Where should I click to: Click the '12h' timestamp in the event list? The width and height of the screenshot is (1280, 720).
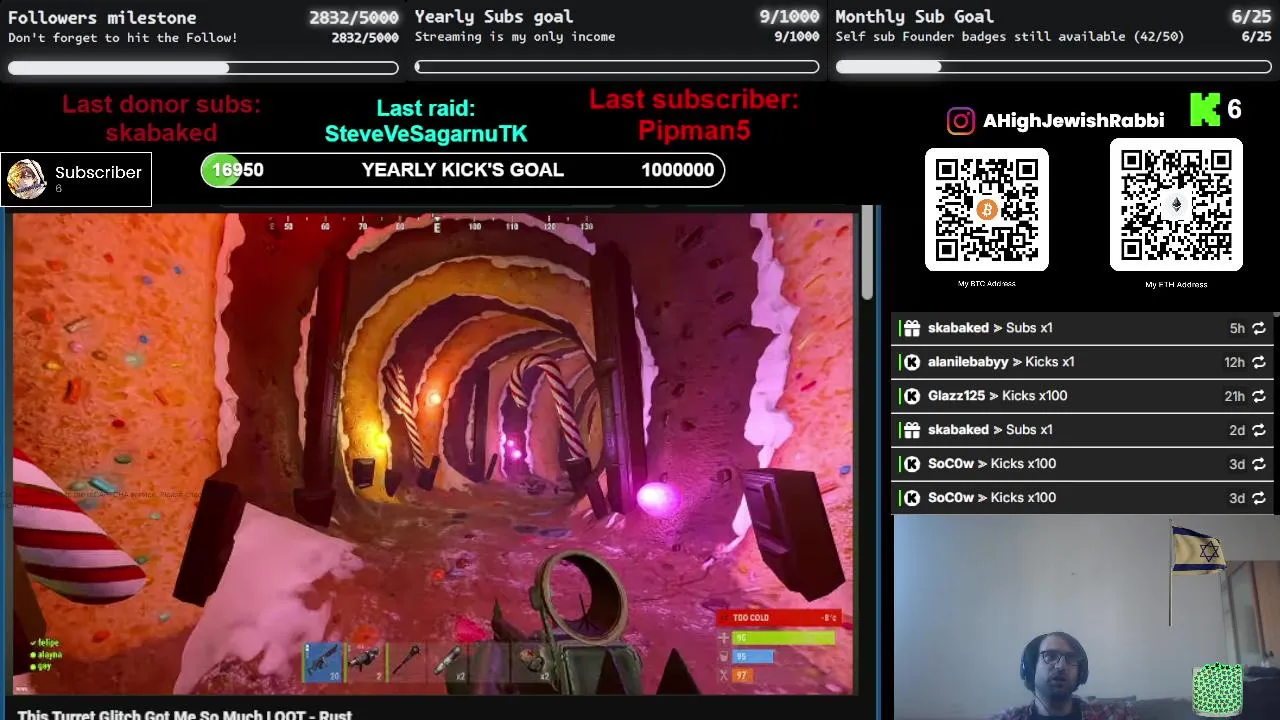[1234, 362]
